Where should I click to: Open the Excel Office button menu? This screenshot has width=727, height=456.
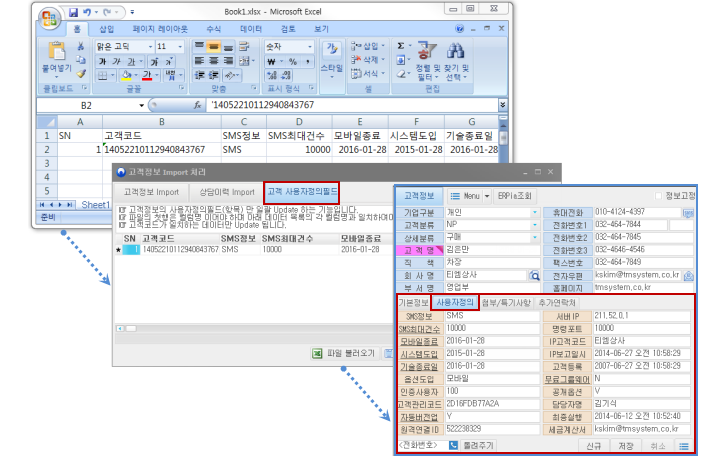50,19
